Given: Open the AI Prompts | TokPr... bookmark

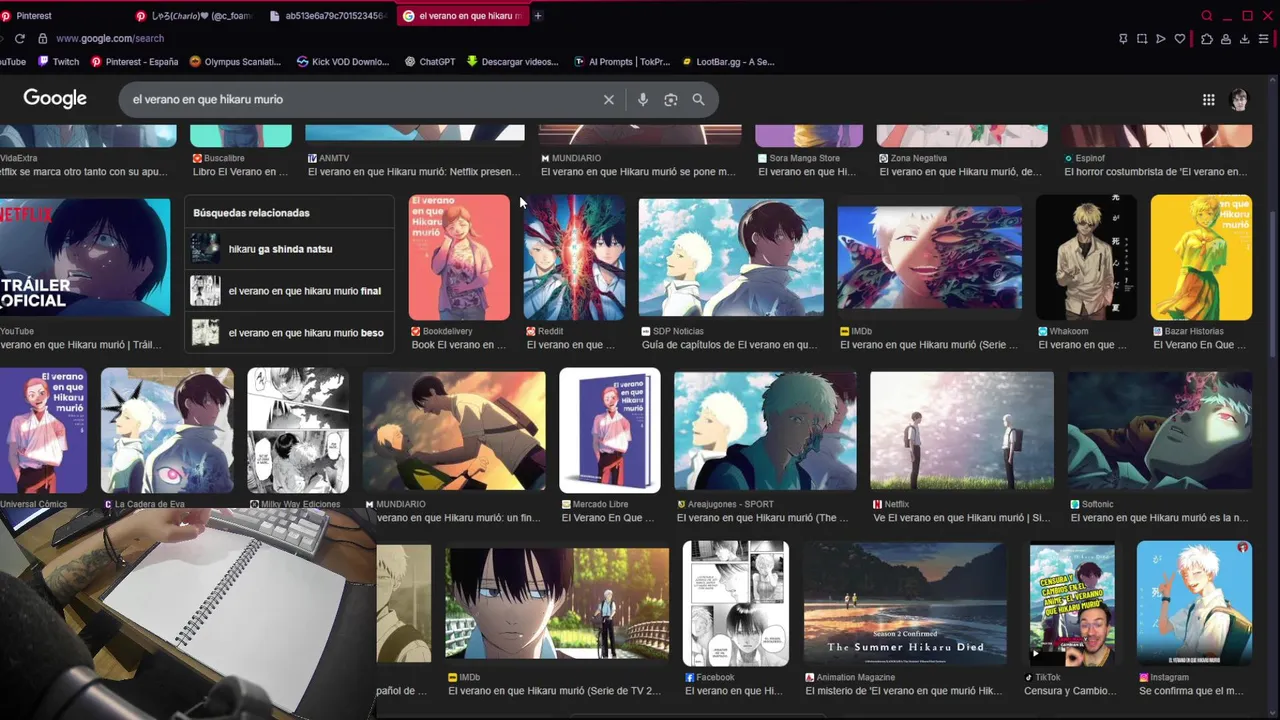Looking at the screenshot, I should click(622, 62).
